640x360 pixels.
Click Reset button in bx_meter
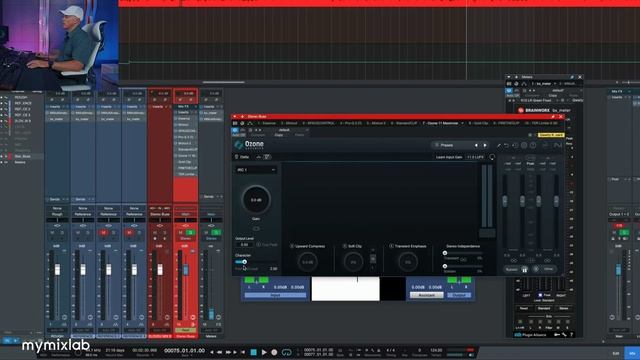523,309
